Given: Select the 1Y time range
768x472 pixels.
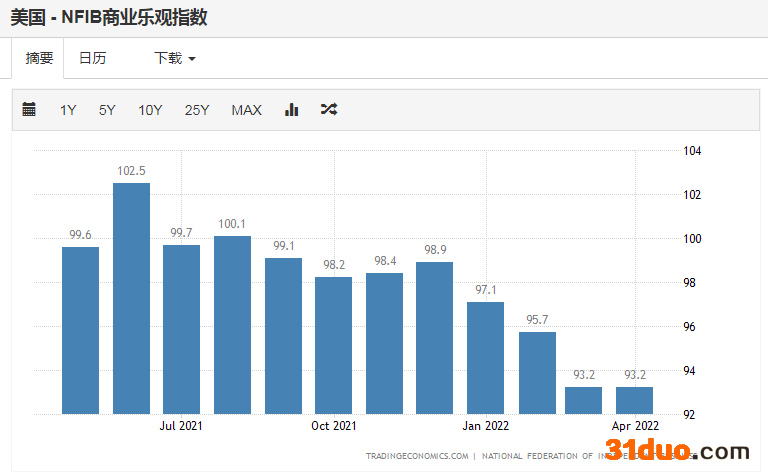Looking at the screenshot, I should [x=68, y=110].
